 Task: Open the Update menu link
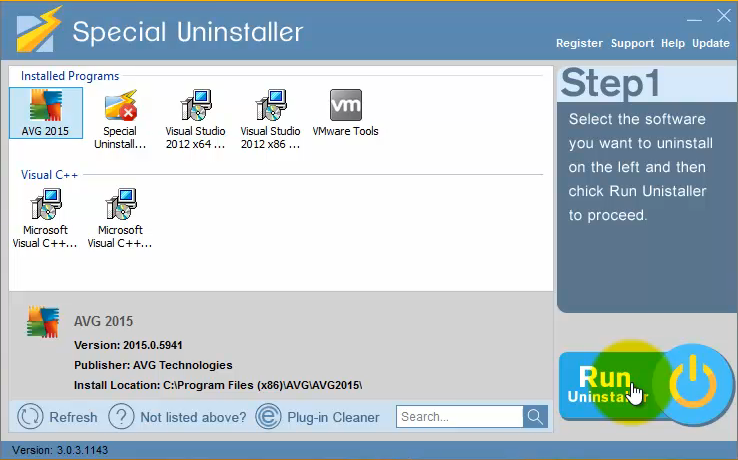(x=711, y=43)
